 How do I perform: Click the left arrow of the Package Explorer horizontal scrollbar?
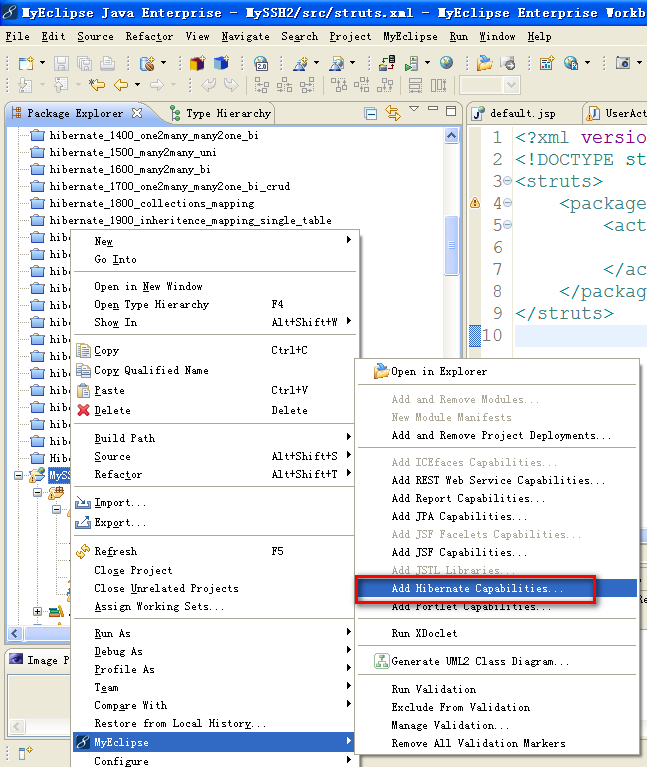[x=15, y=633]
